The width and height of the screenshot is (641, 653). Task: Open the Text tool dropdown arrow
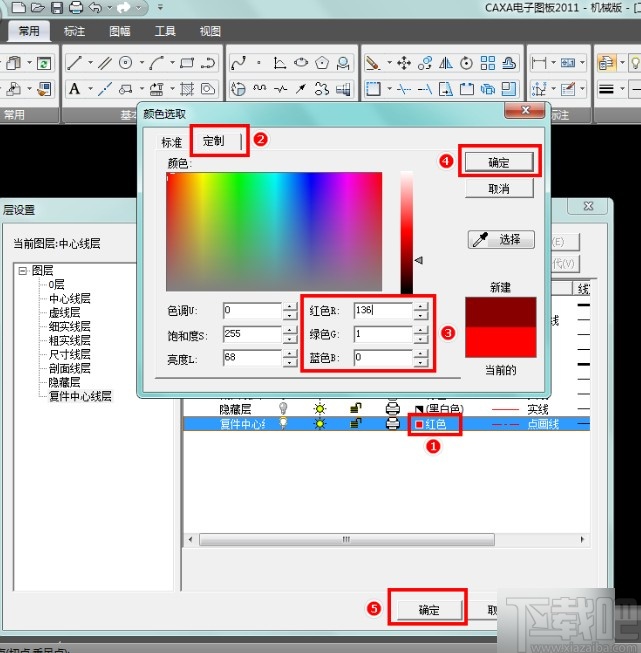tap(90, 88)
